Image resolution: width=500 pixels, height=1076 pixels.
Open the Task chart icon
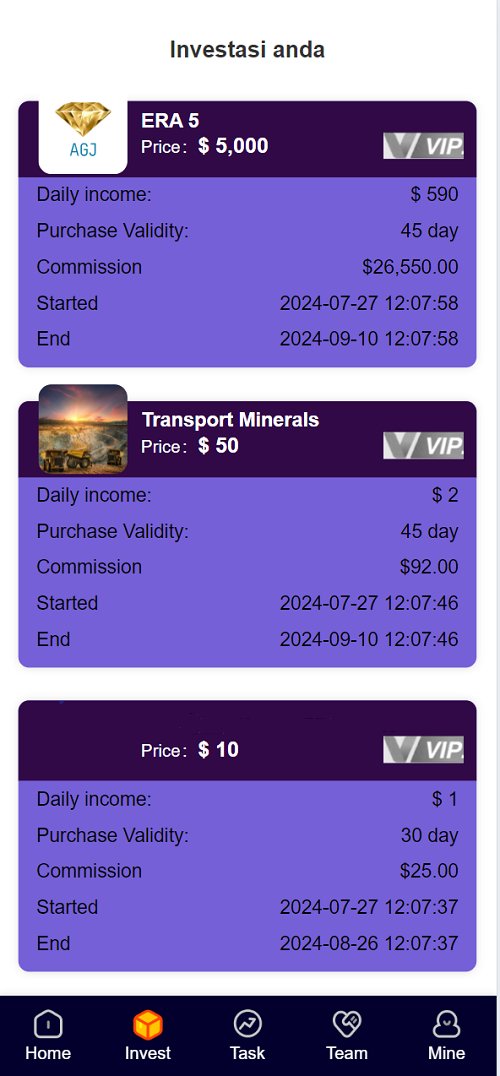pos(247,1025)
